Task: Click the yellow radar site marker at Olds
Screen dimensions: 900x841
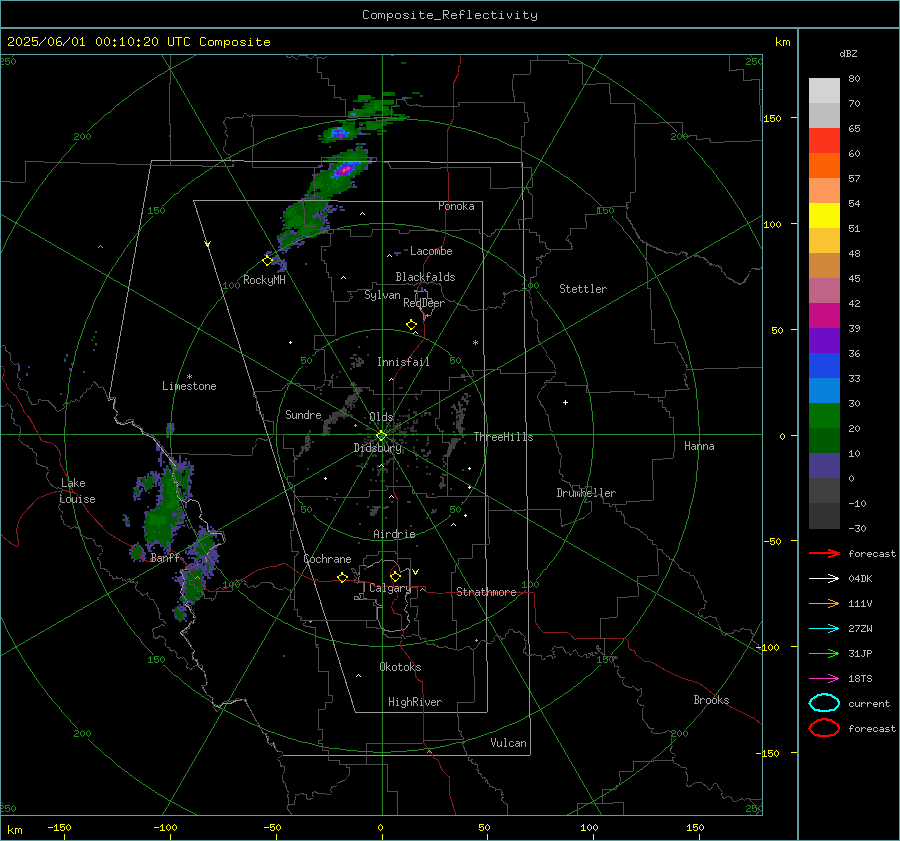Action: tap(382, 436)
